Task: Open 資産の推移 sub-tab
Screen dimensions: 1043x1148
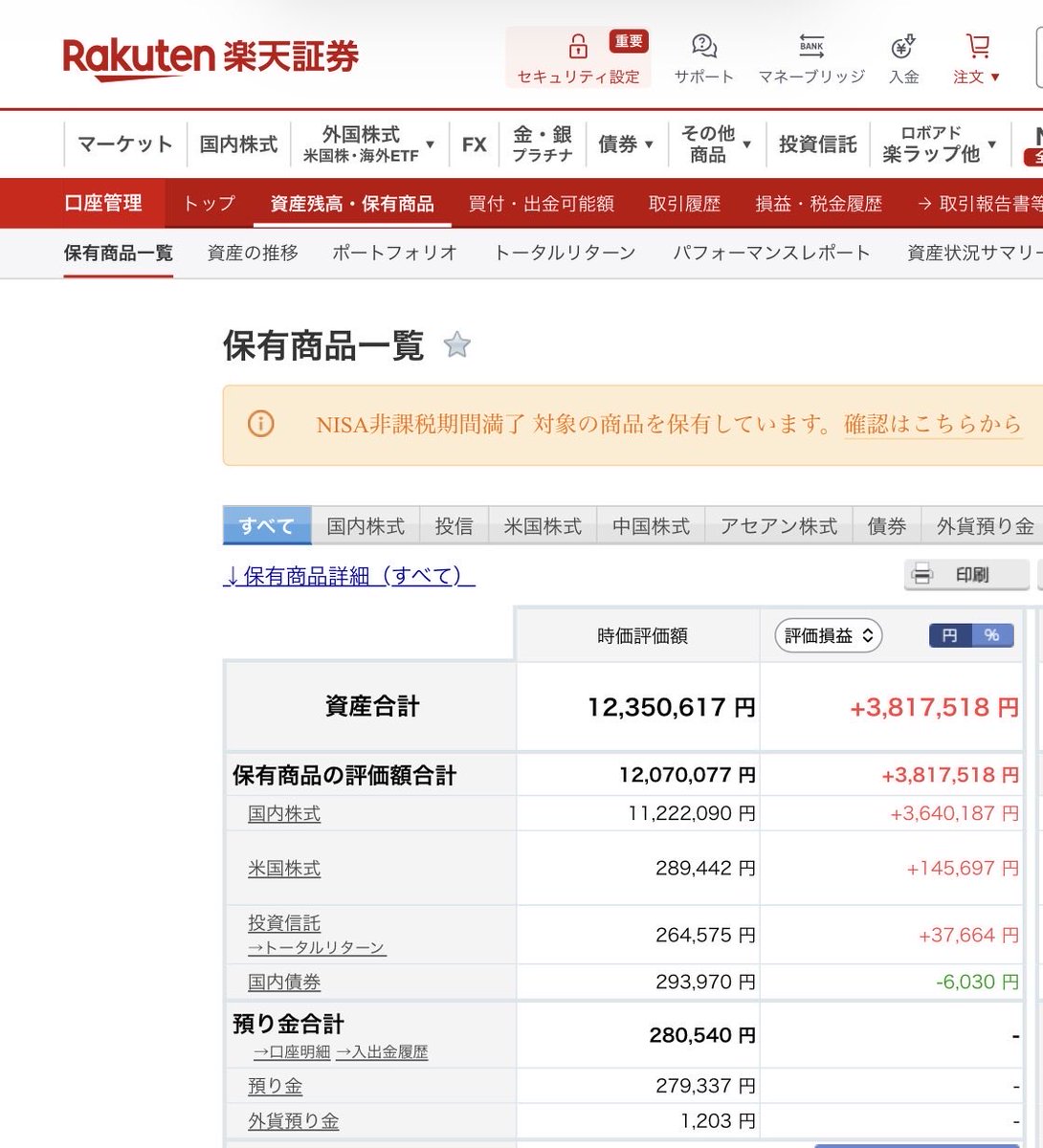Action: (x=253, y=253)
